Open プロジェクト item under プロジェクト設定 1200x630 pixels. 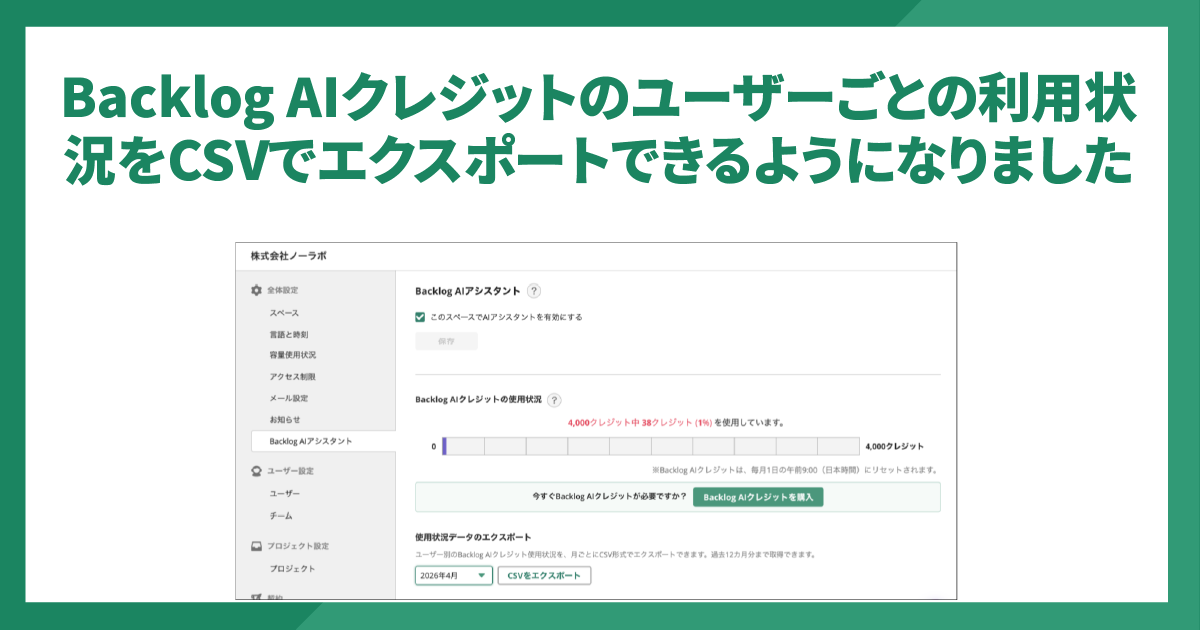pyautogui.click(x=292, y=569)
